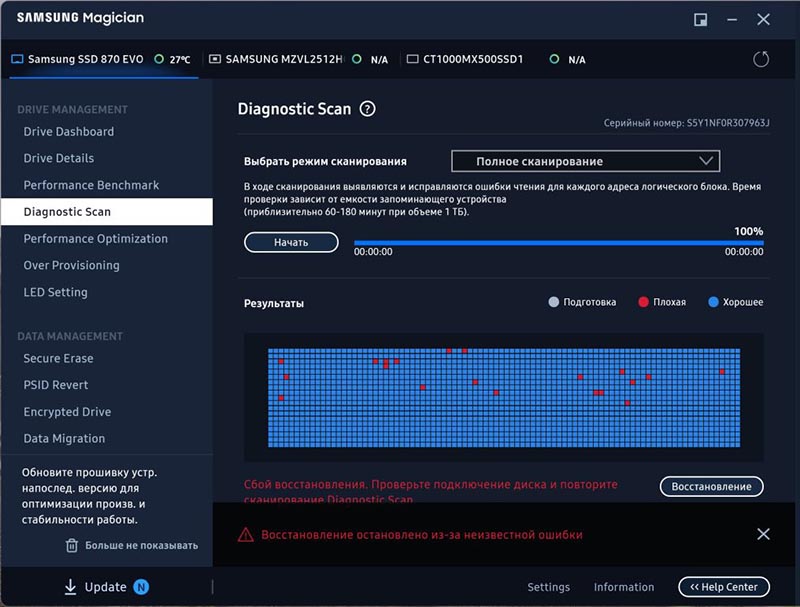Open the Help Center
The height and width of the screenshot is (607, 800).
tap(723, 587)
